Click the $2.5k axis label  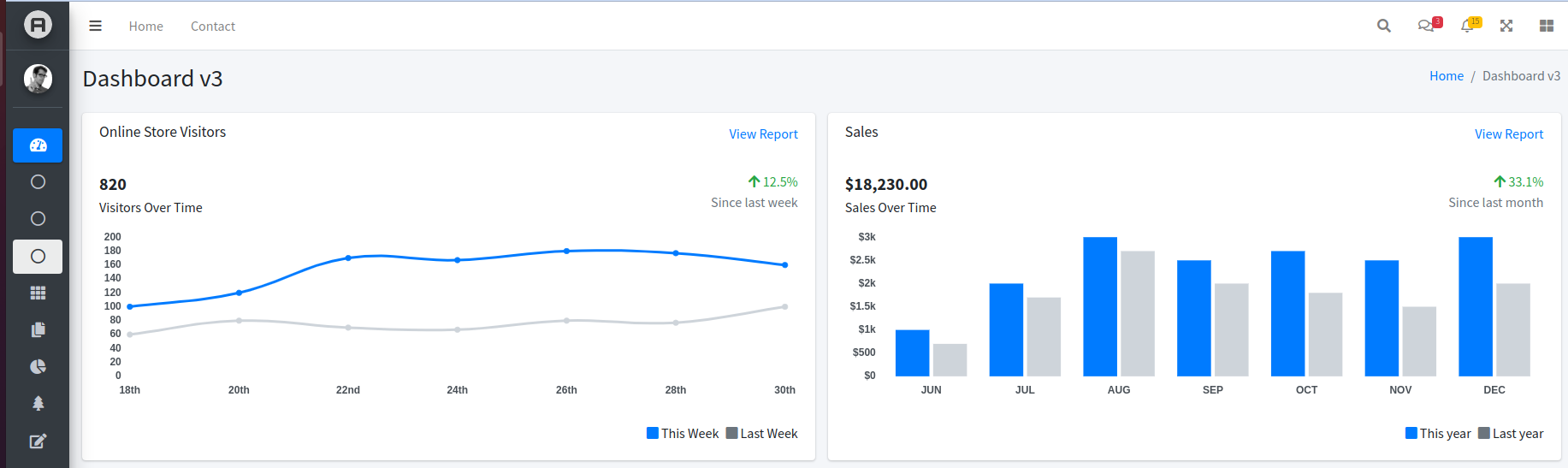pos(862,260)
